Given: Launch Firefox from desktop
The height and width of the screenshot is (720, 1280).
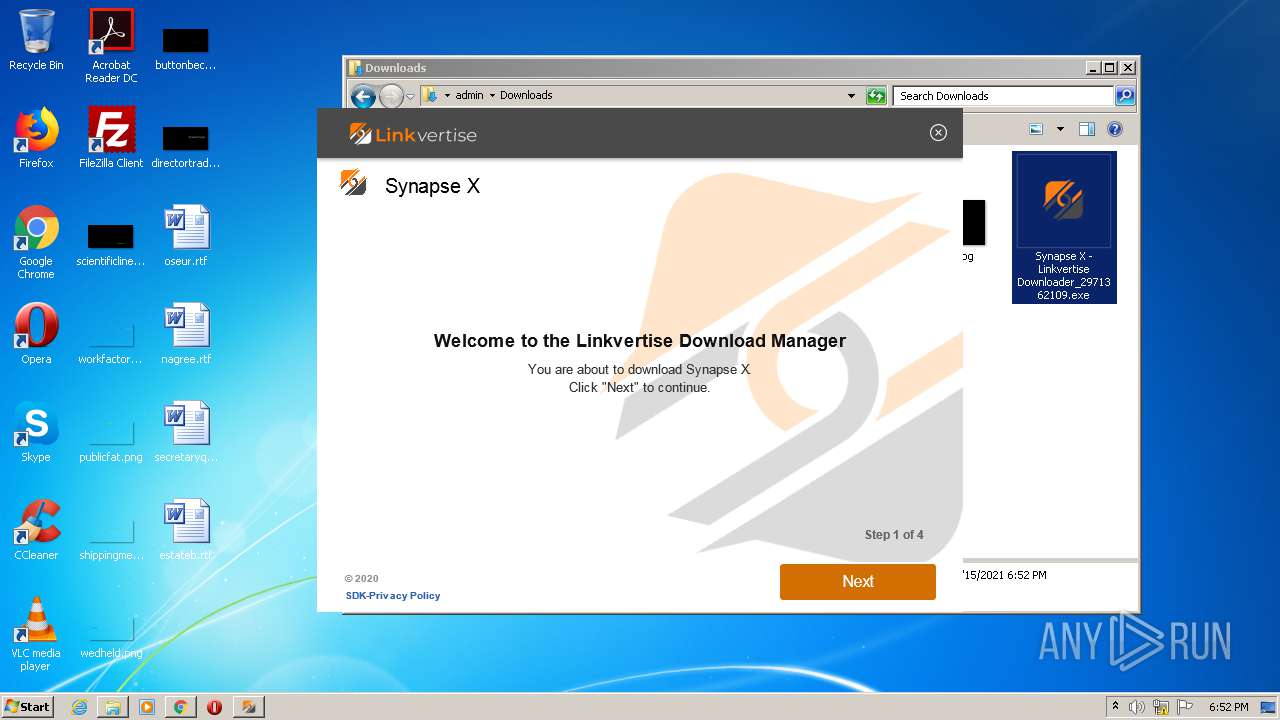Looking at the screenshot, I should coord(36,138).
